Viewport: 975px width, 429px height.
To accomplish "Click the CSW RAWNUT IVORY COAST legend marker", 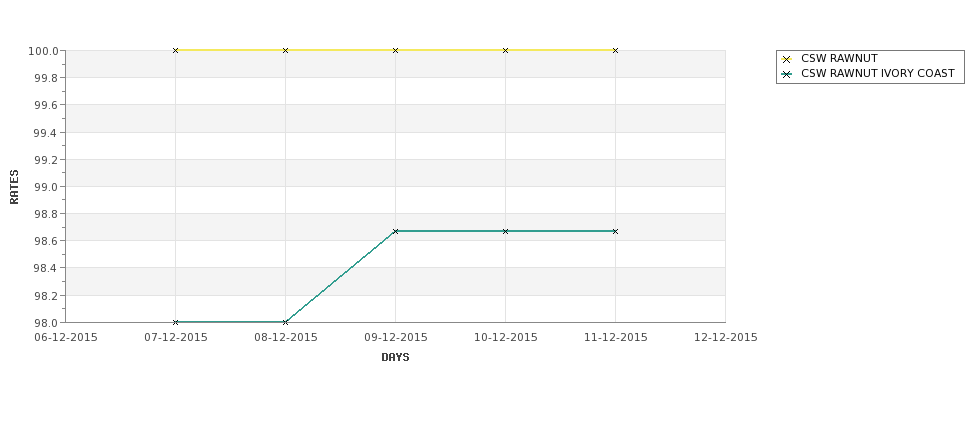I will point(787,74).
